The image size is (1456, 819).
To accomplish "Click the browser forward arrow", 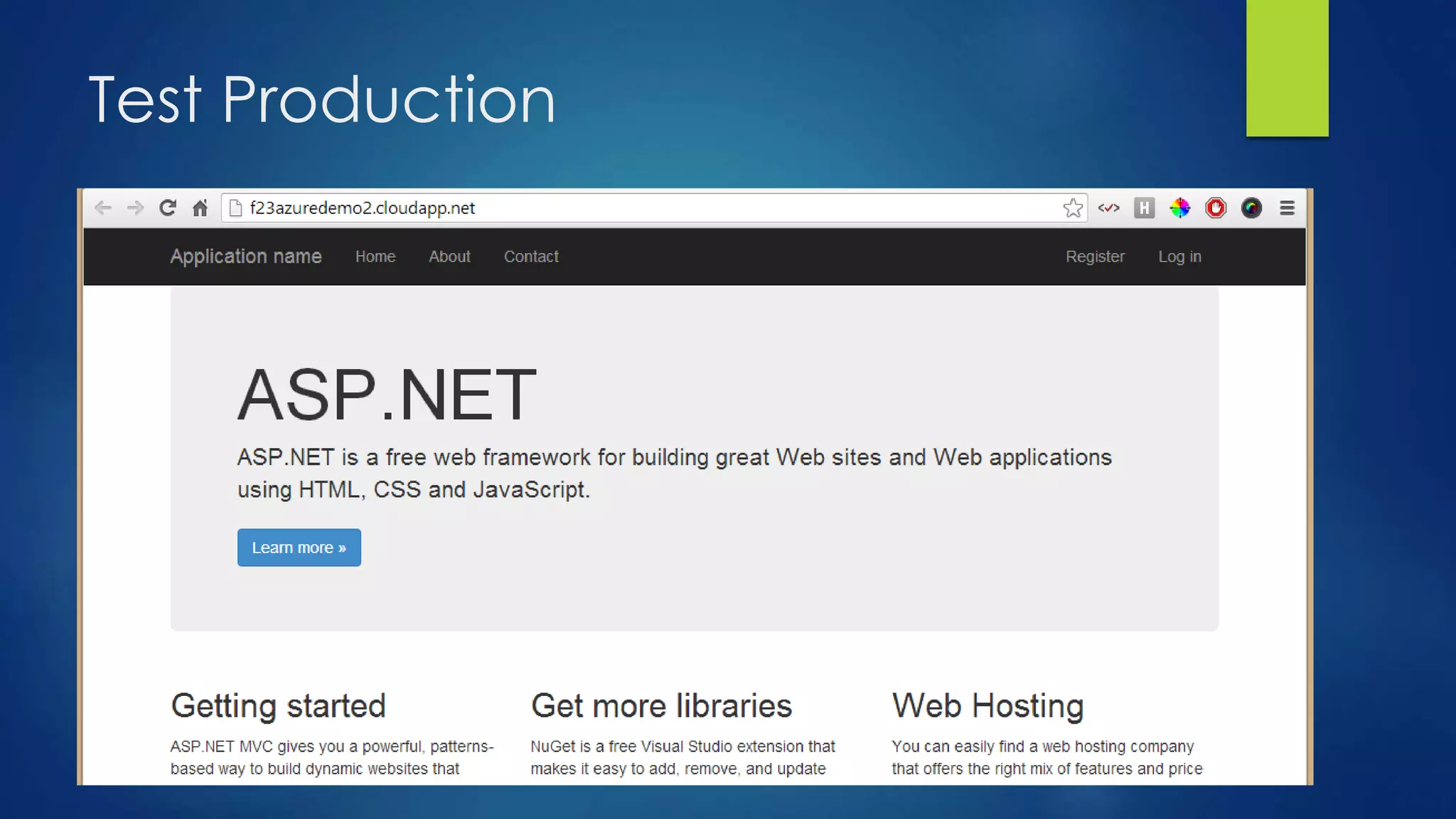I will pyautogui.click(x=135, y=208).
